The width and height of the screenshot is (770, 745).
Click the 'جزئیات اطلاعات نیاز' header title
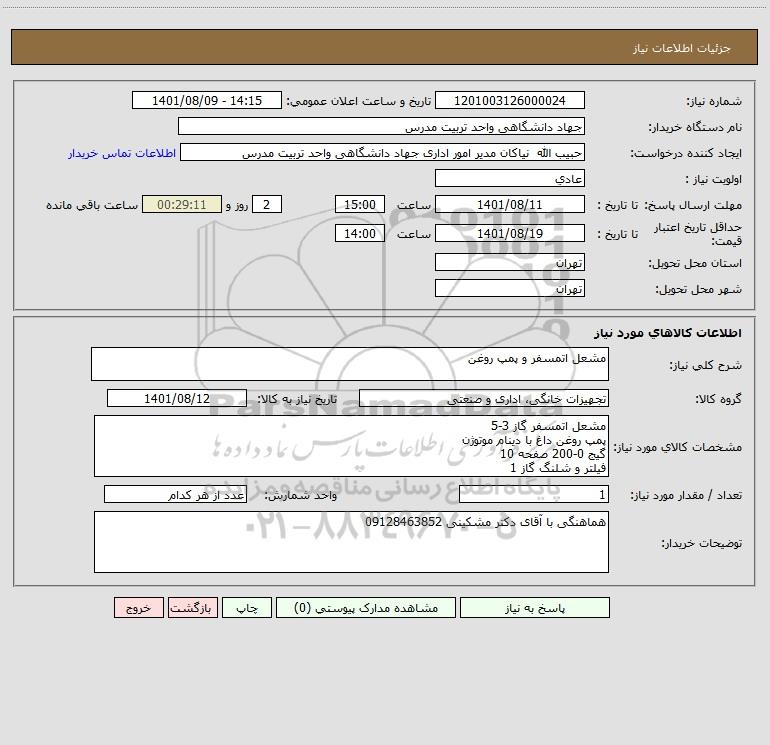pos(682,48)
